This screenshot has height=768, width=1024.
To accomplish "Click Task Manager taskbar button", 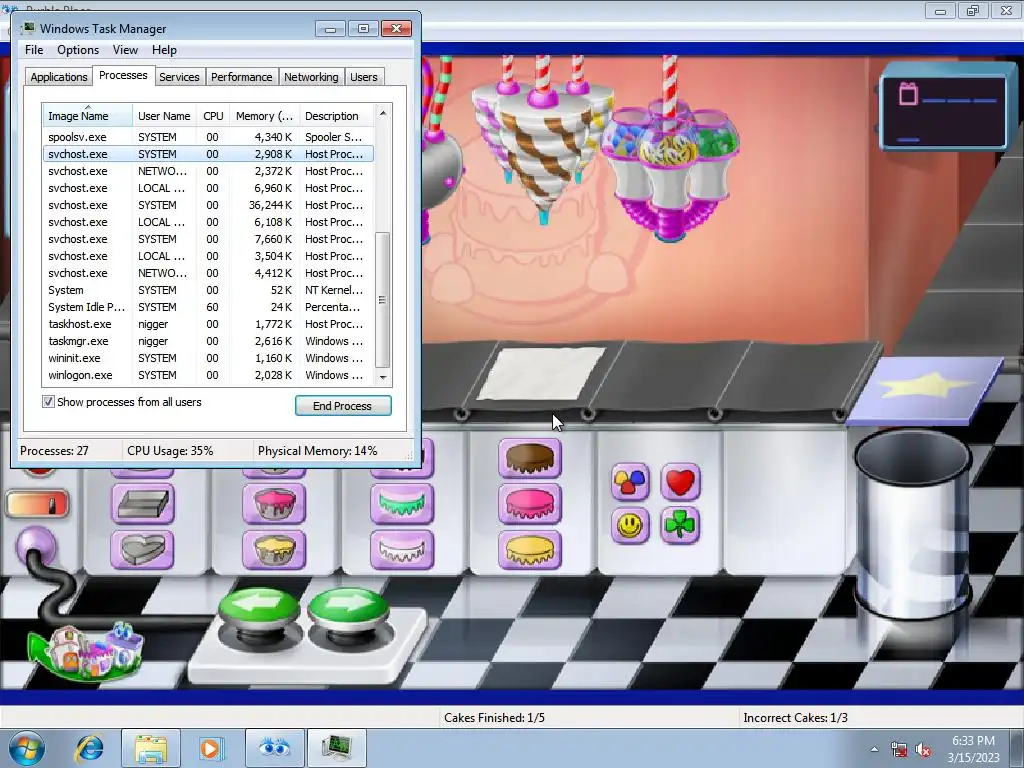I will 336,748.
